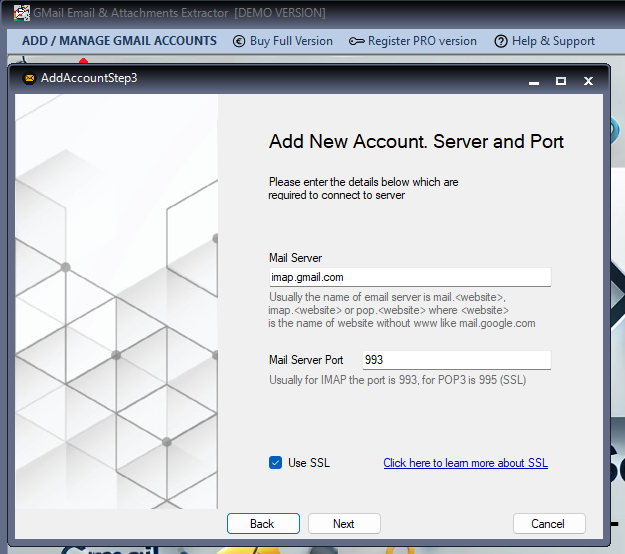
Task: Click the 'Add New Account. Server and Port' heading
Action: [416, 141]
